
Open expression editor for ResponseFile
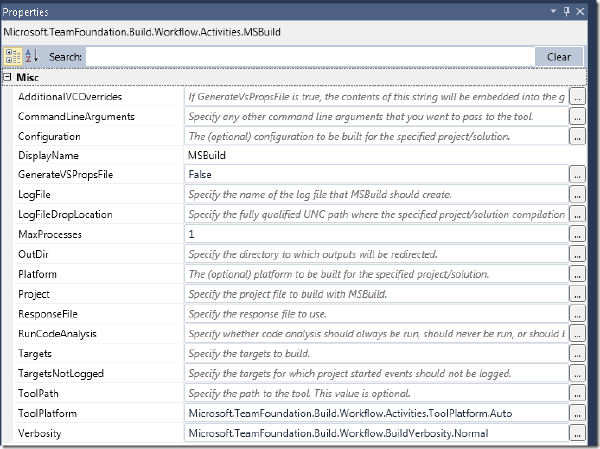point(577,314)
